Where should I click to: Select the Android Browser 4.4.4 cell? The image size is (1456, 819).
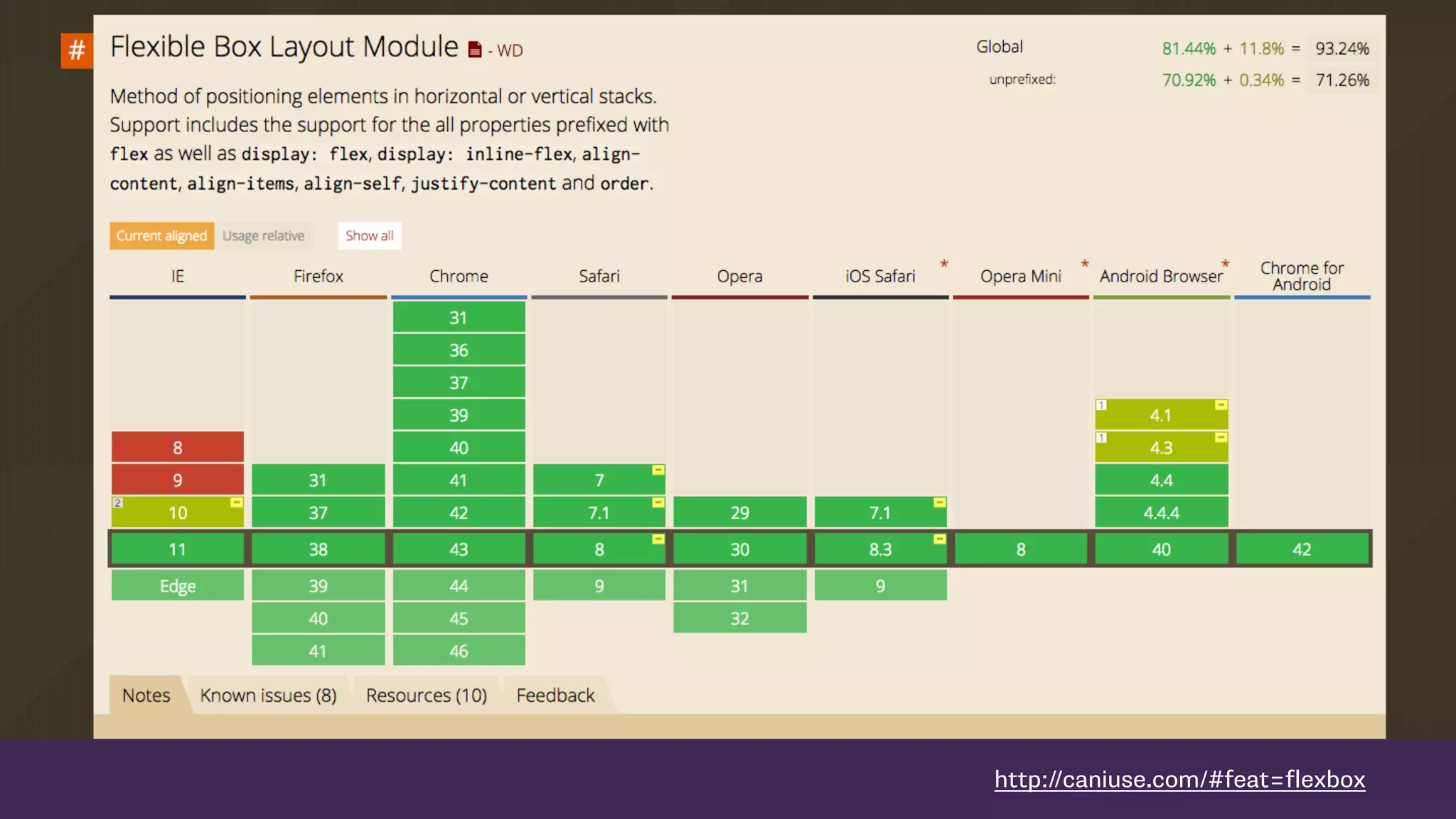point(1162,513)
